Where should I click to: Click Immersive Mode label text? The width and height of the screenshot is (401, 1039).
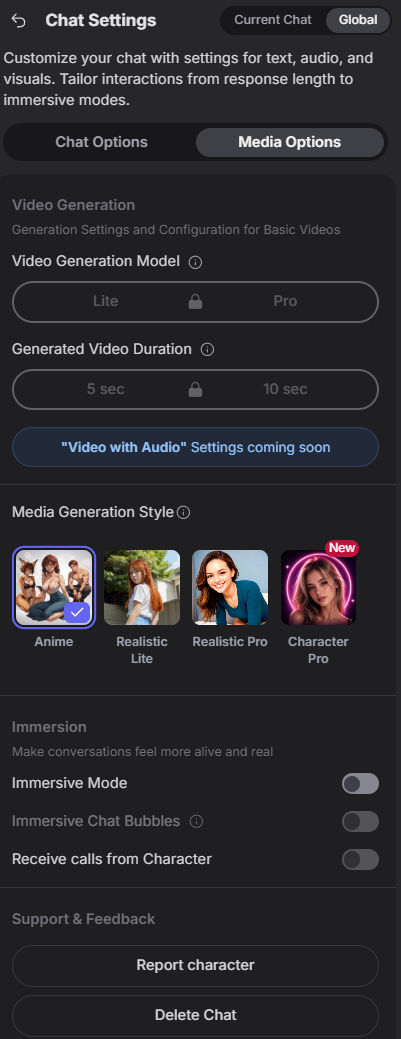[70, 783]
